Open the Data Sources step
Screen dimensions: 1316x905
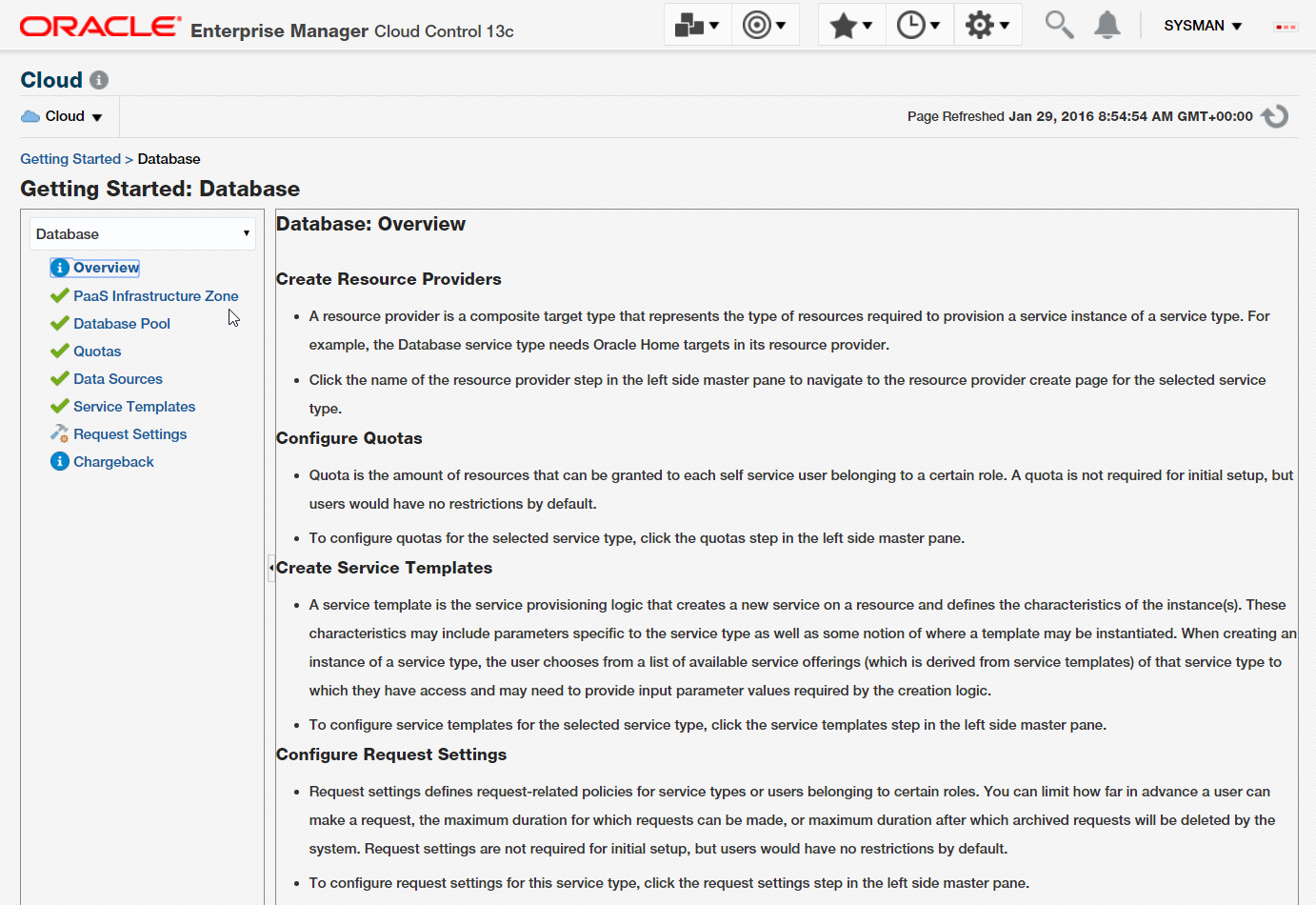point(118,379)
